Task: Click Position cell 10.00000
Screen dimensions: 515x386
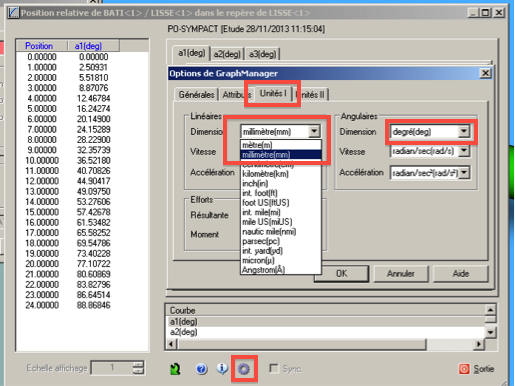Action: tap(42, 160)
